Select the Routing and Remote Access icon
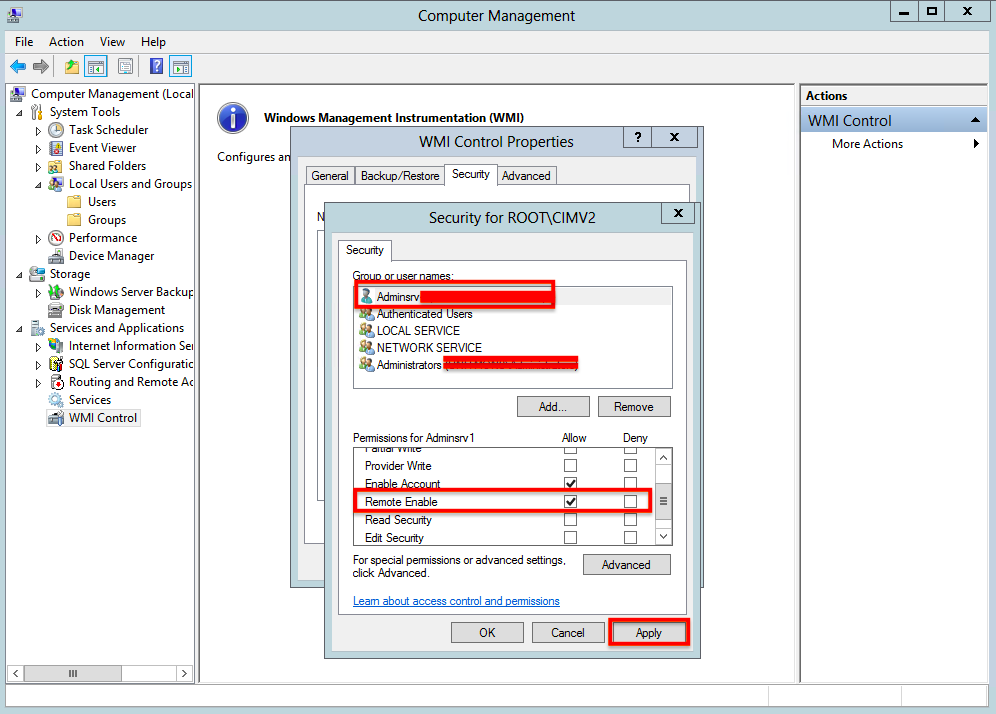Viewport: 996px width, 714px height. pos(56,382)
